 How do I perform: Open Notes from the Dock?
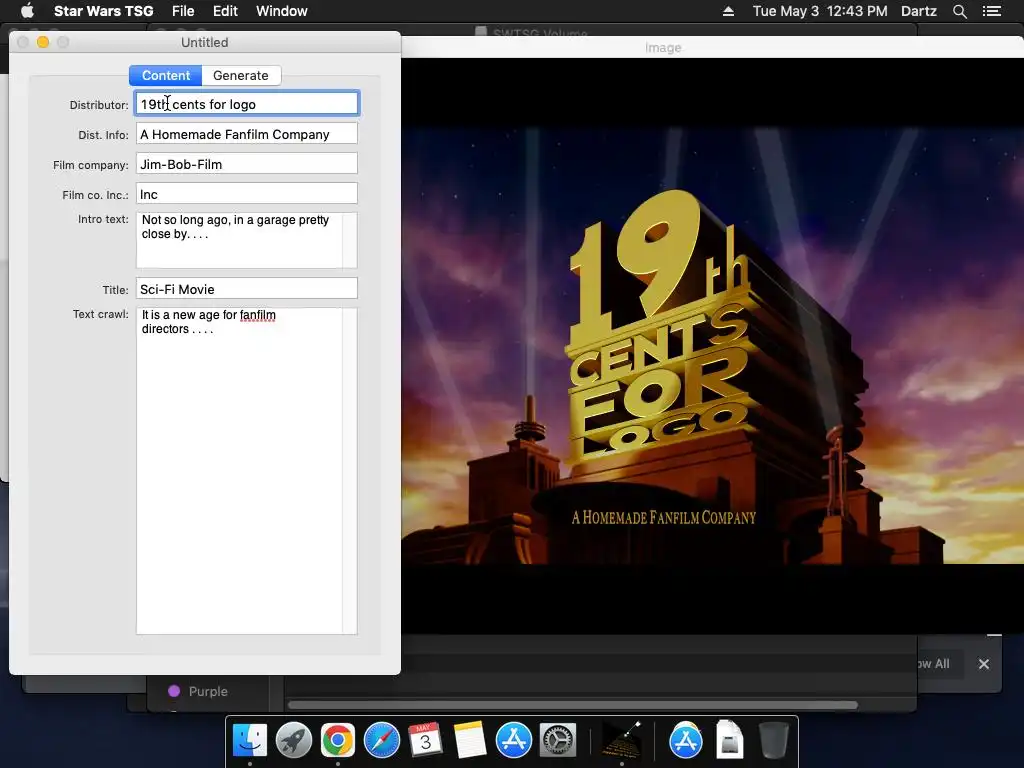(x=470, y=740)
